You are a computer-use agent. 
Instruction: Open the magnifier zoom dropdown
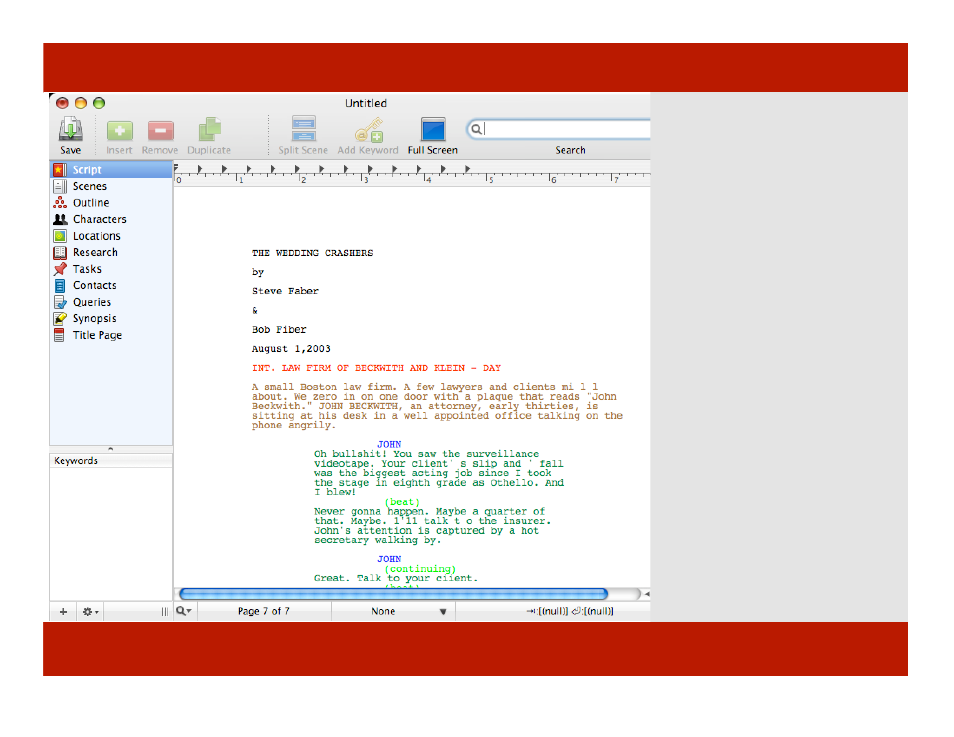click(x=184, y=611)
